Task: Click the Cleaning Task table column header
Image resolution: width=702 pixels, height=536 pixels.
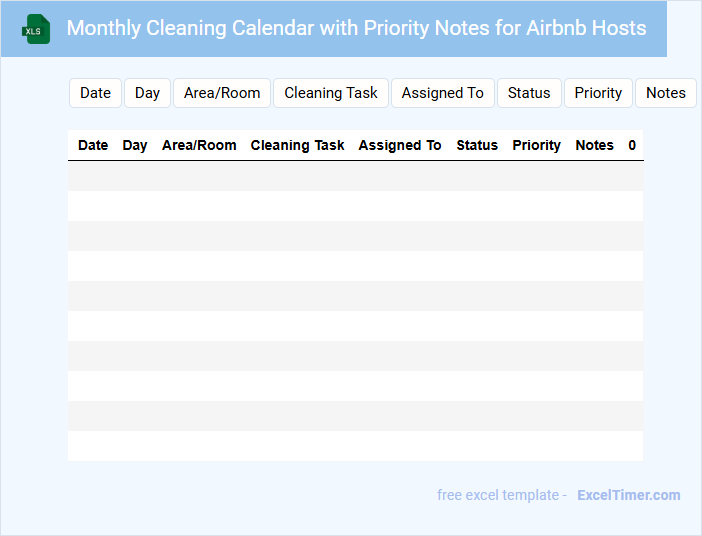Action: 297,145
